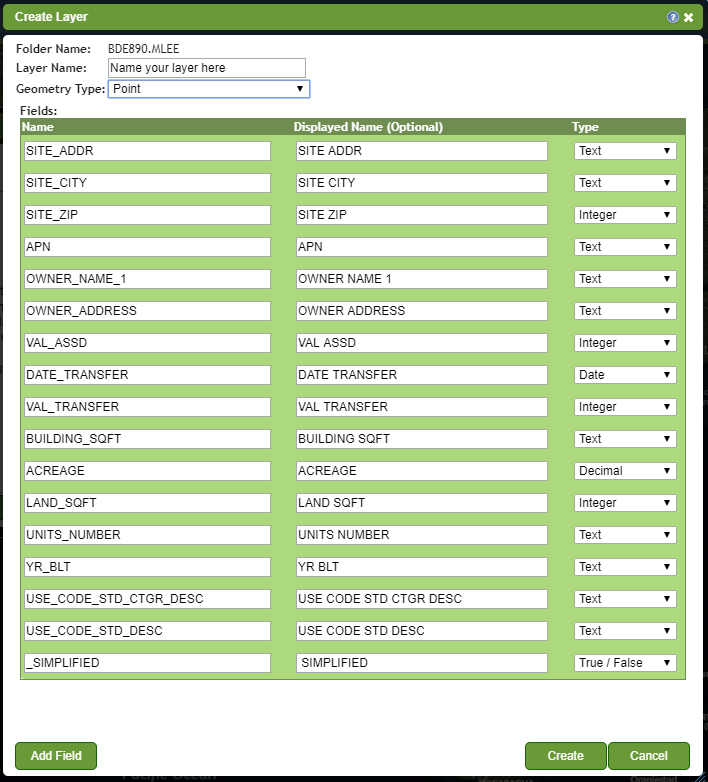Open the Type dropdown for SITE_CITY
The image size is (708, 782).
click(625, 183)
